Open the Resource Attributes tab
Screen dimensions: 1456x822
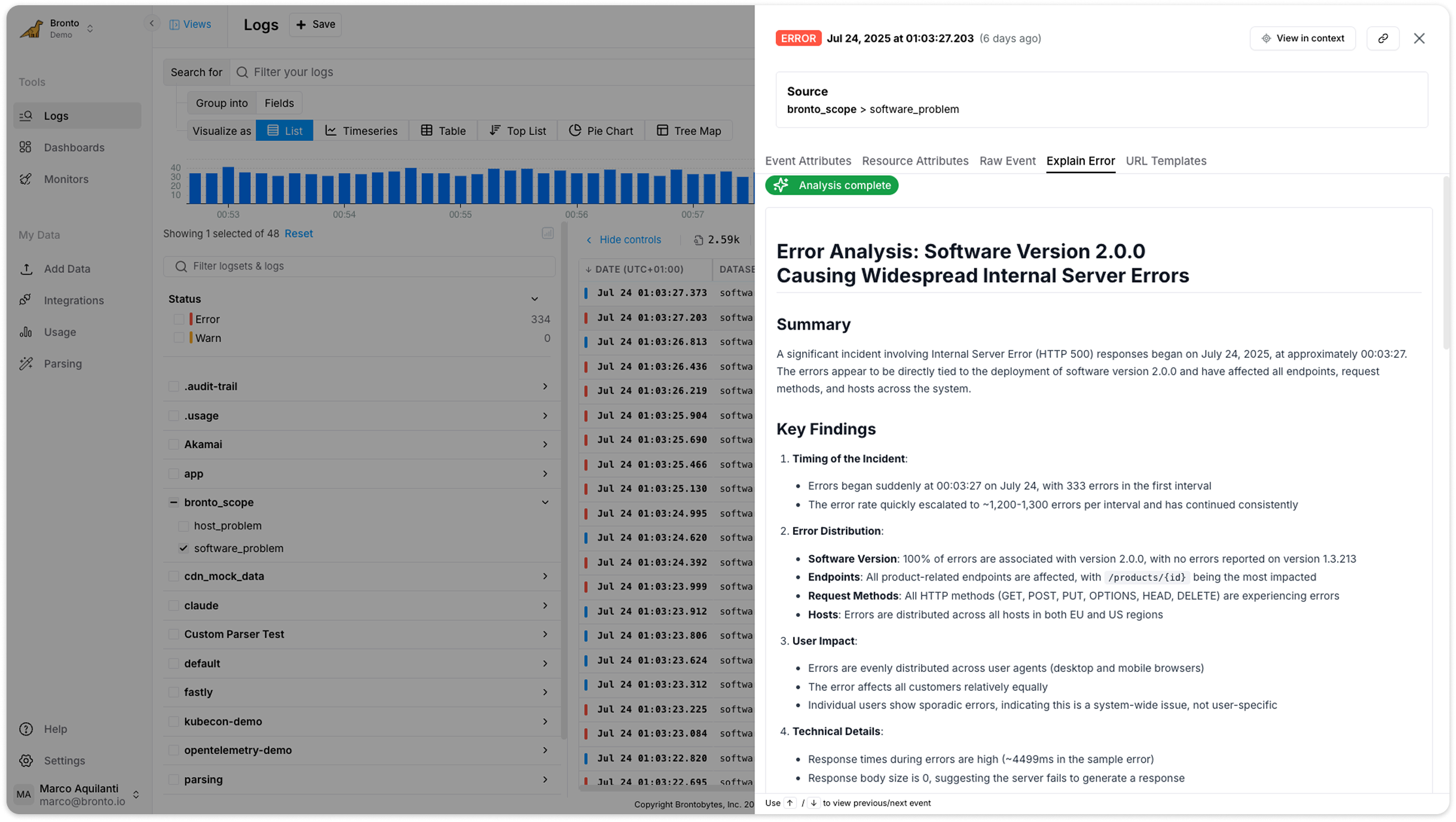(914, 161)
